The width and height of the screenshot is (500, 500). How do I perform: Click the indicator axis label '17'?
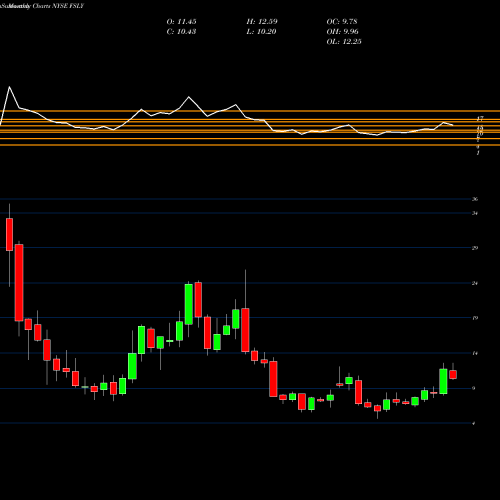[480, 118]
